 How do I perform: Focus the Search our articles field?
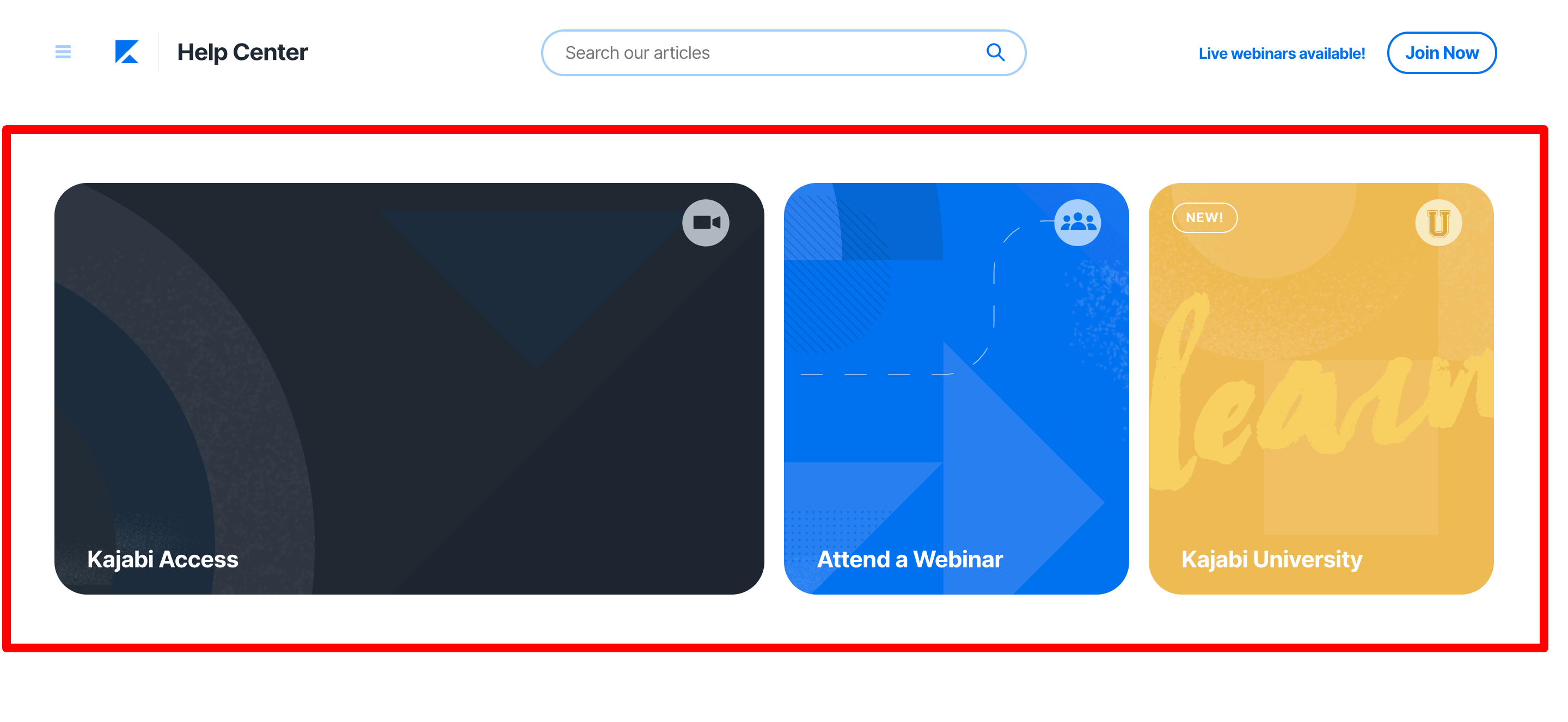pos(783,53)
